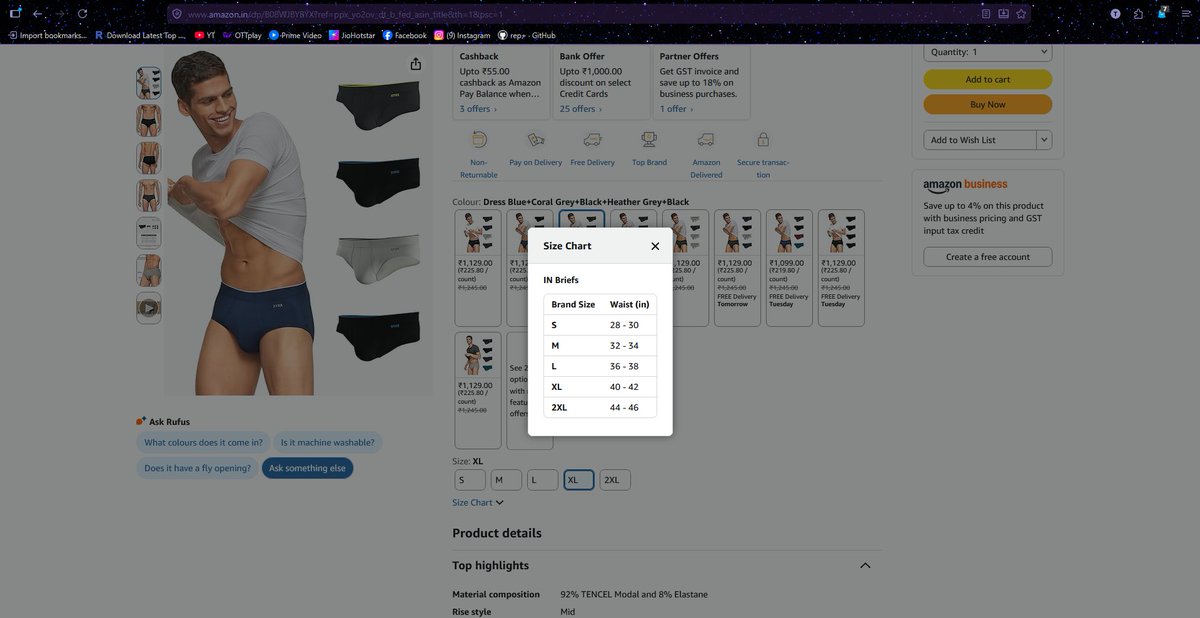Select size M
Viewport: 1200px width, 618px height.
tap(506, 480)
